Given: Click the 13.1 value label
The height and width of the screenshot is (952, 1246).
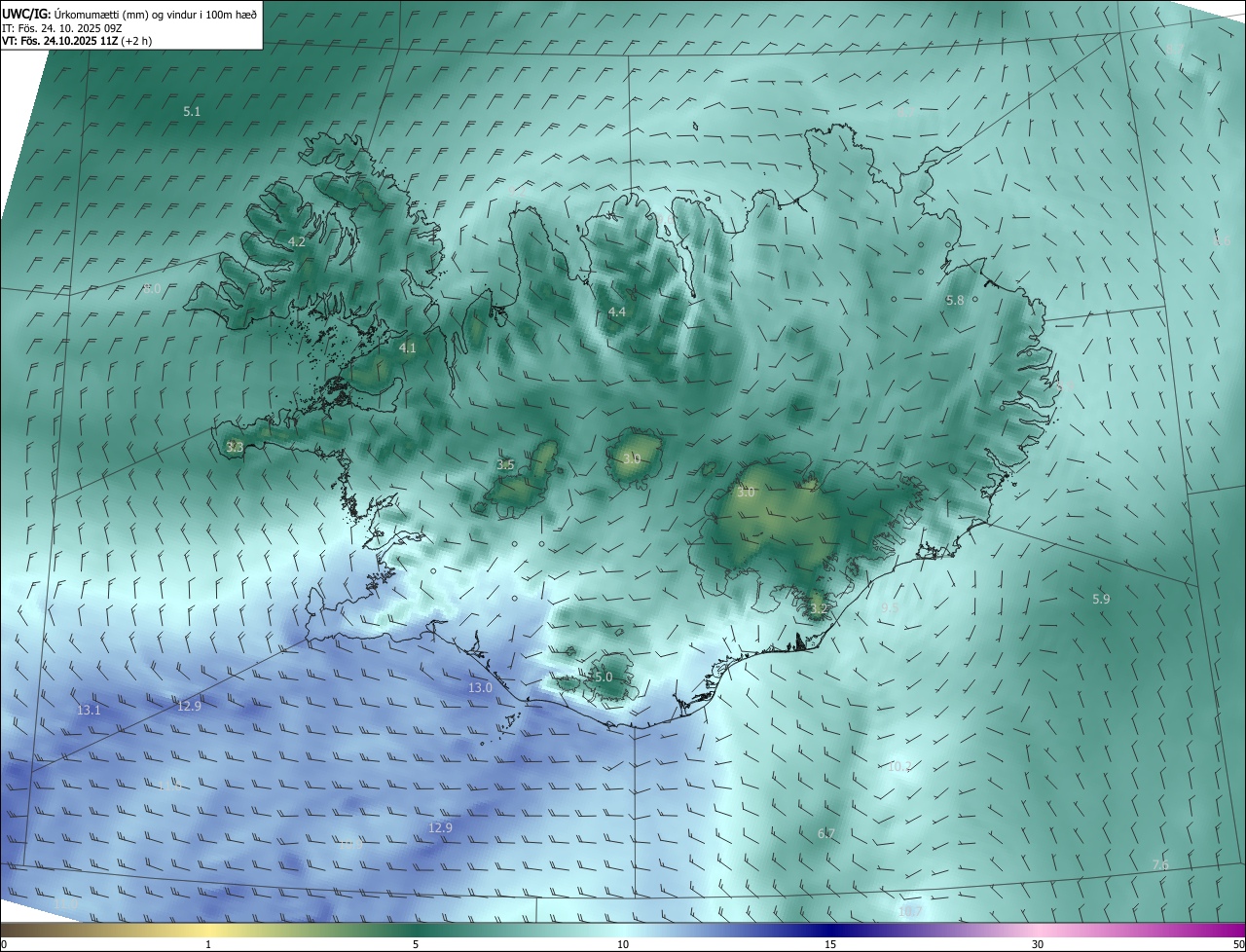Looking at the screenshot, I should point(89,711).
